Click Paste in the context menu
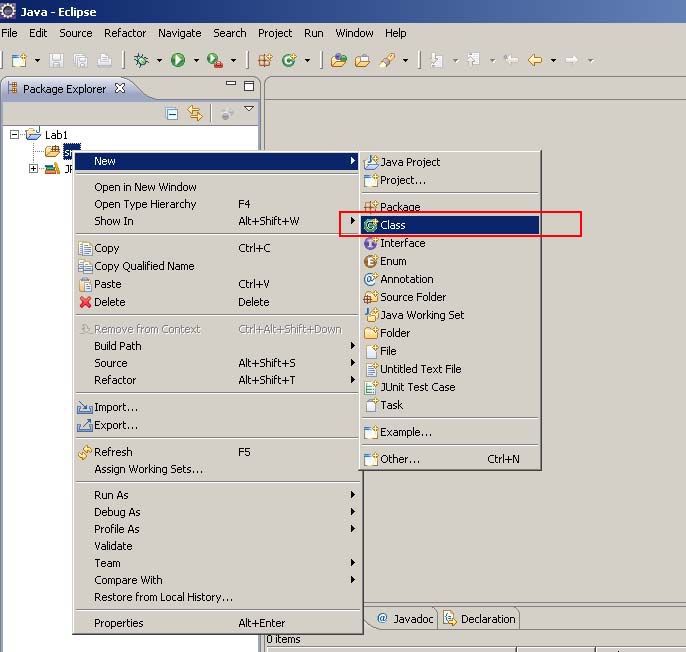 coord(217,284)
